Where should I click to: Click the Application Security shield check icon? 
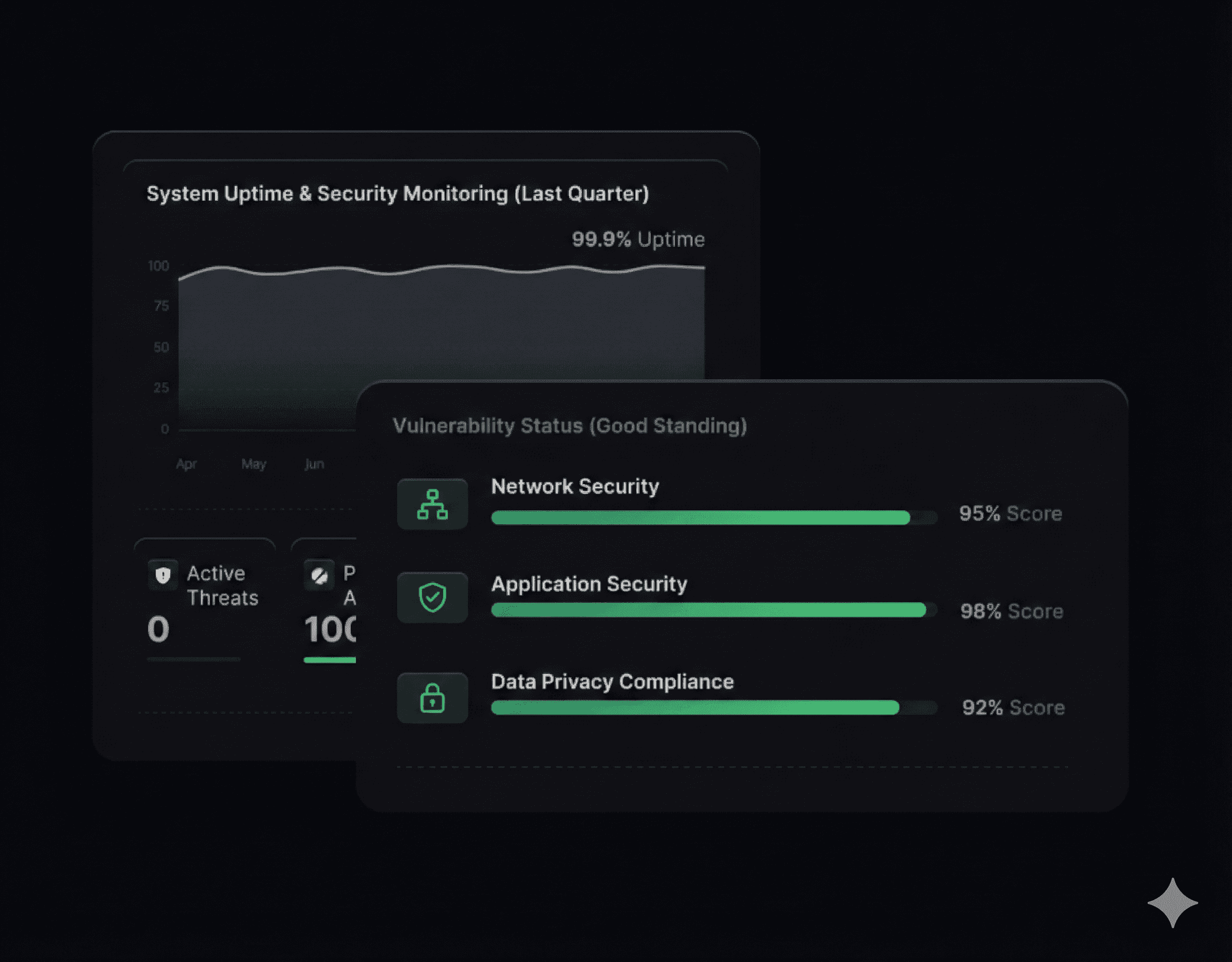tap(432, 597)
